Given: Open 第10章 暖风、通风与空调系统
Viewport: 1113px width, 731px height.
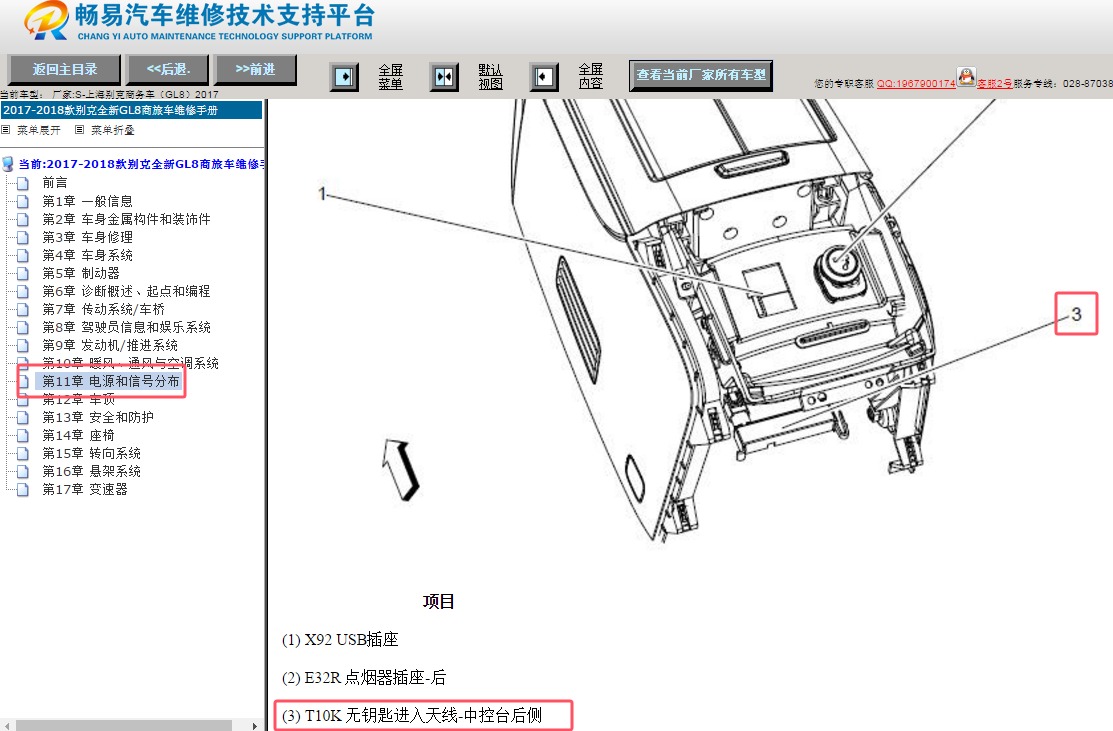Looking at the screenshot, I should [130, 363].
